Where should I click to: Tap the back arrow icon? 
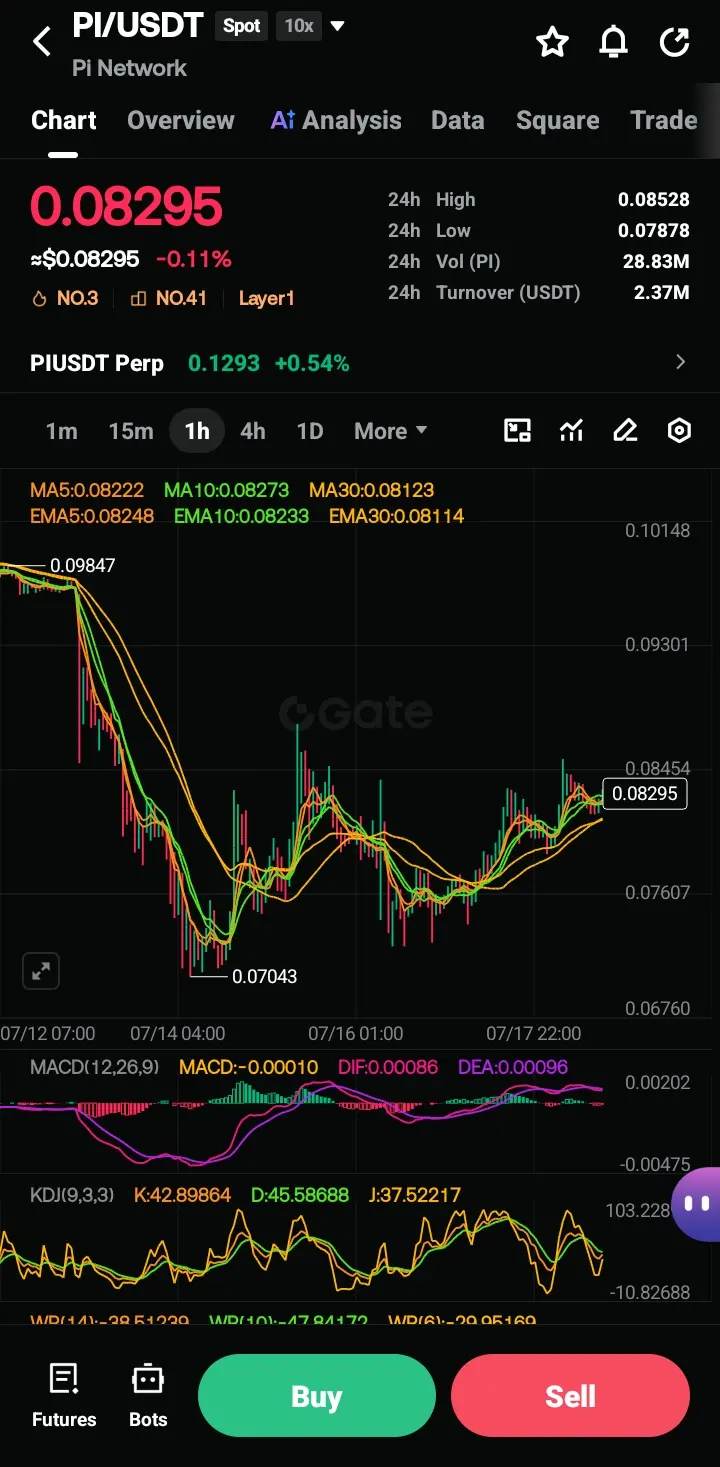[x=42, y=42]
